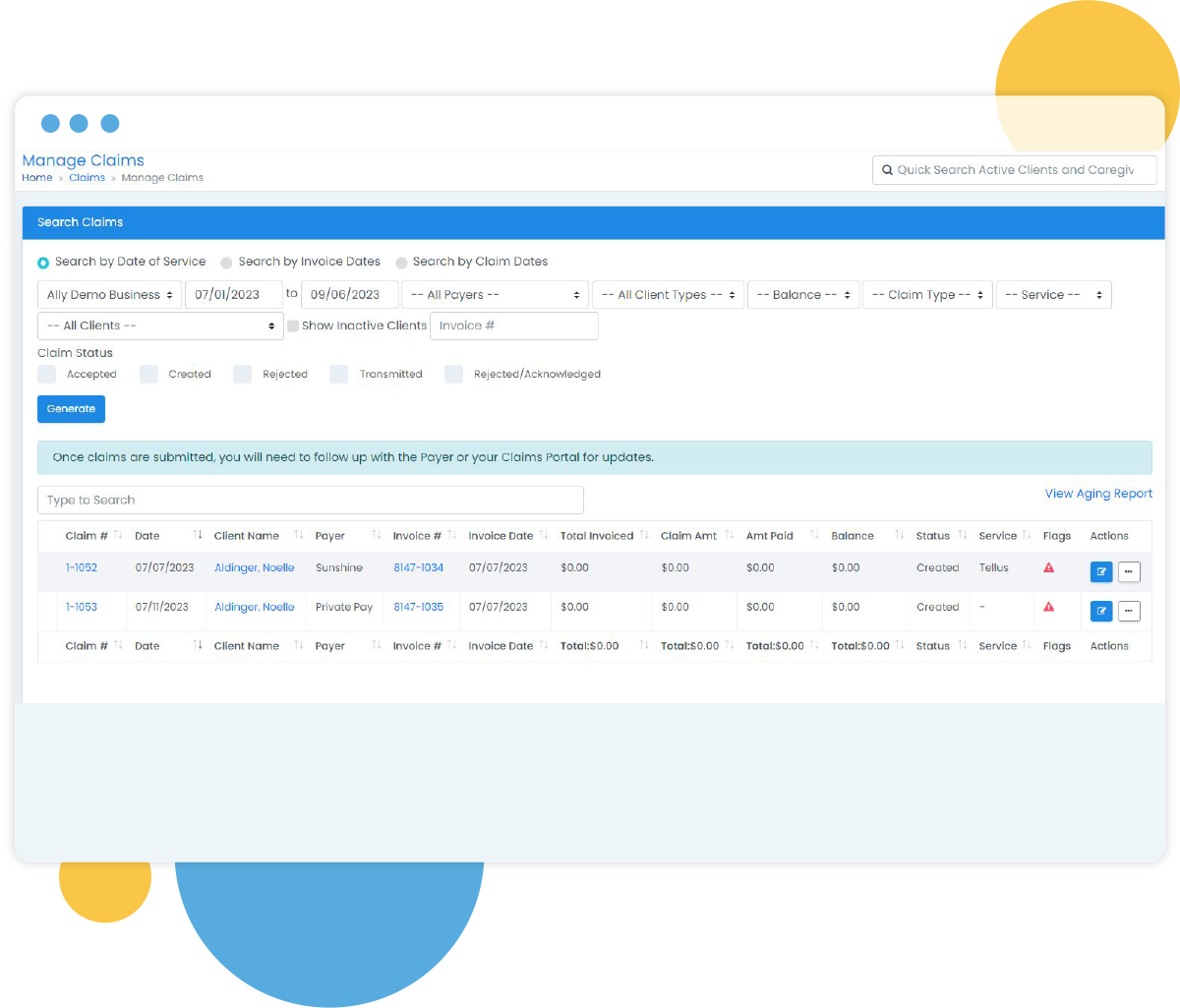Expand the All Client Types dropdown
The image size is (1180, 1008).
(x=668, y=295)
